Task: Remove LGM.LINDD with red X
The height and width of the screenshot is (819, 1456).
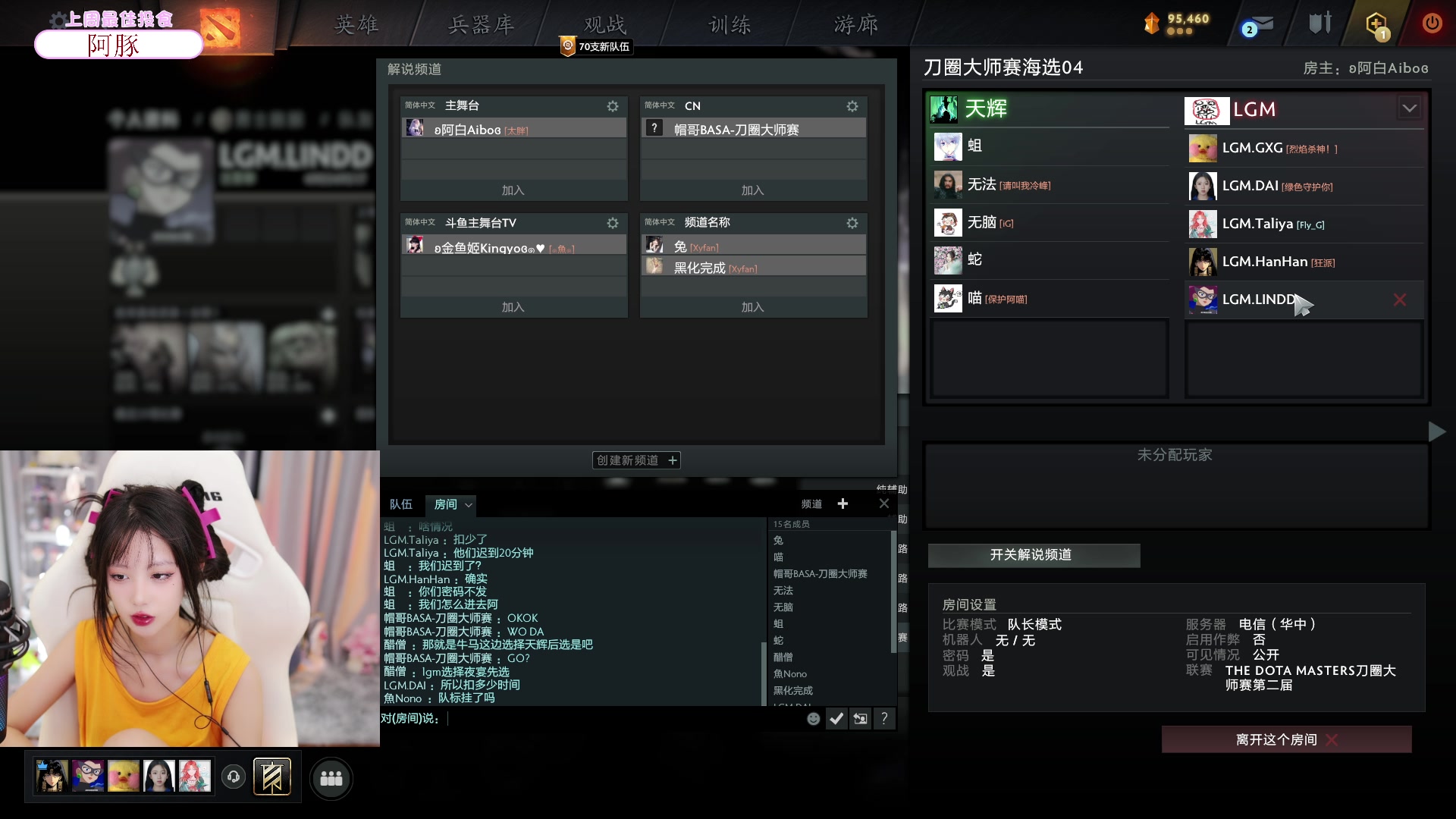Action: (x=1400, y=300)
